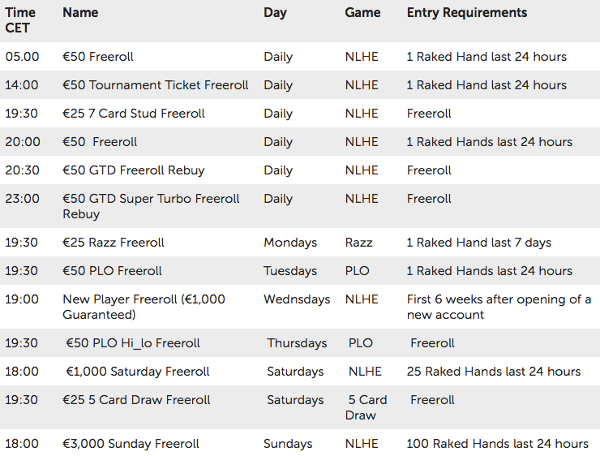Select the €3,000 Sunday Freeroll name
Image resolution: width=600 pixels, height=456 pixels.
pos(131,444)
